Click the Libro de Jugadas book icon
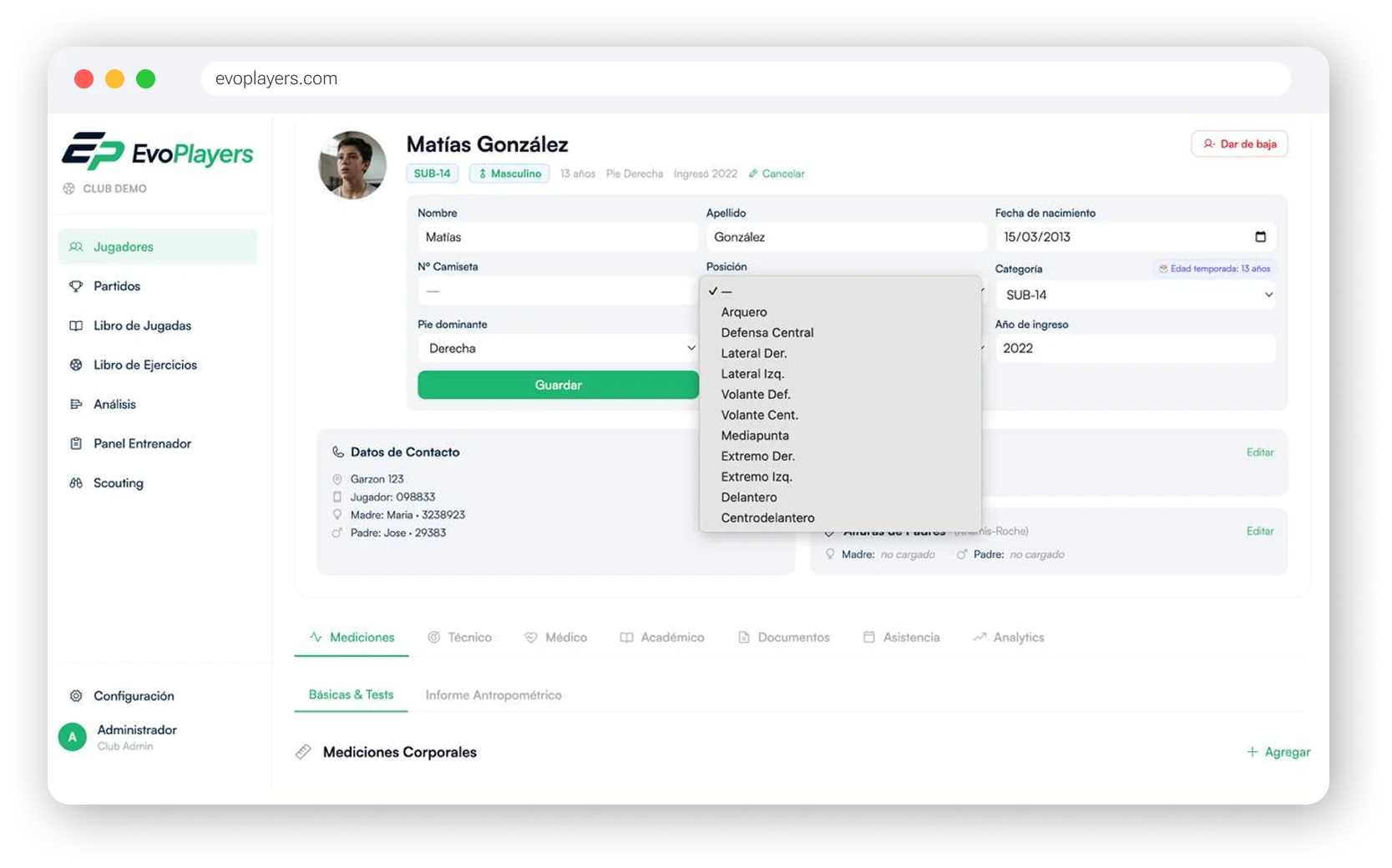Image resolution: width=1392 pixels, height=868 pixels. click(x=76, y=325)
